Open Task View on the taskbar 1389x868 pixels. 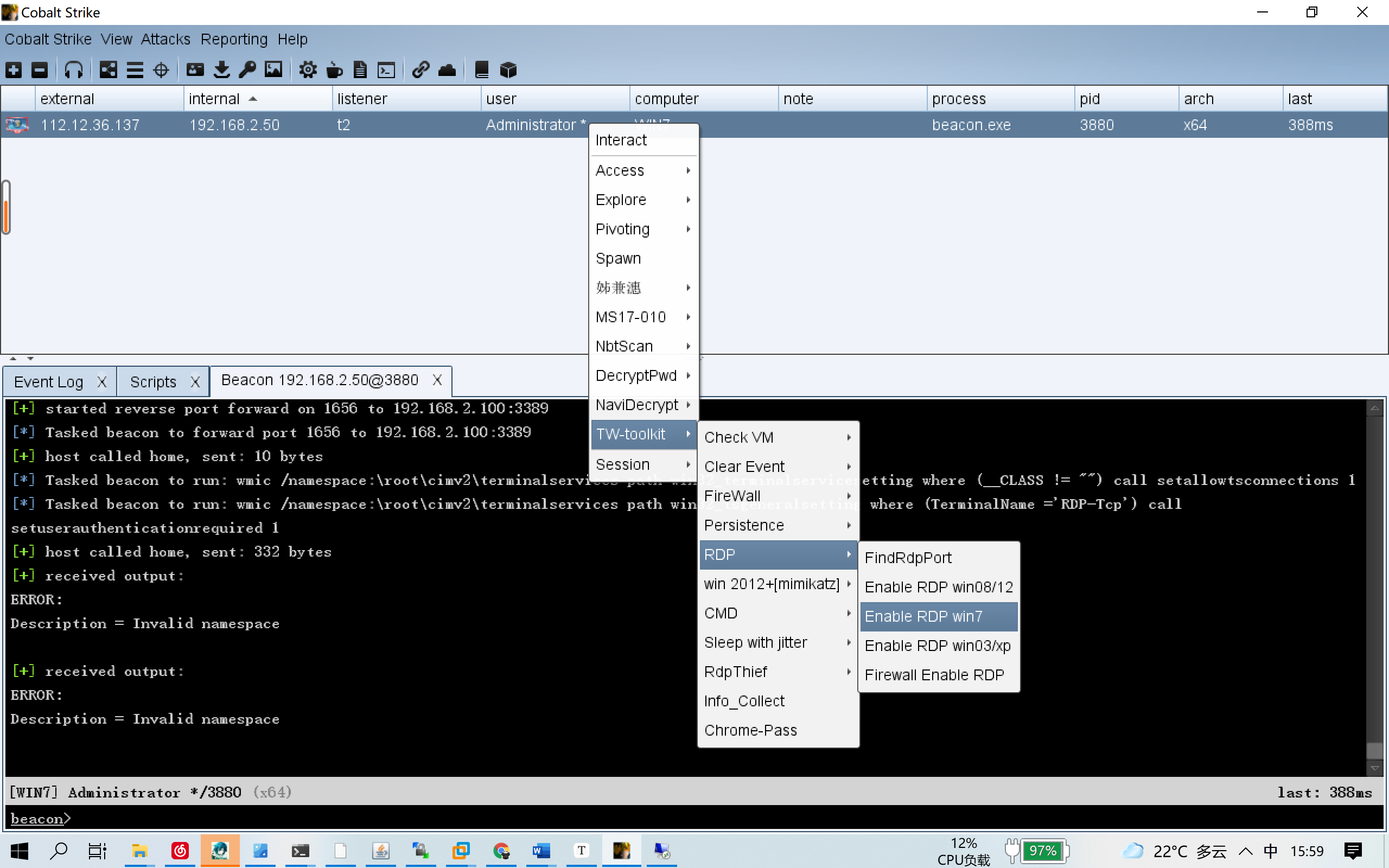98,851
